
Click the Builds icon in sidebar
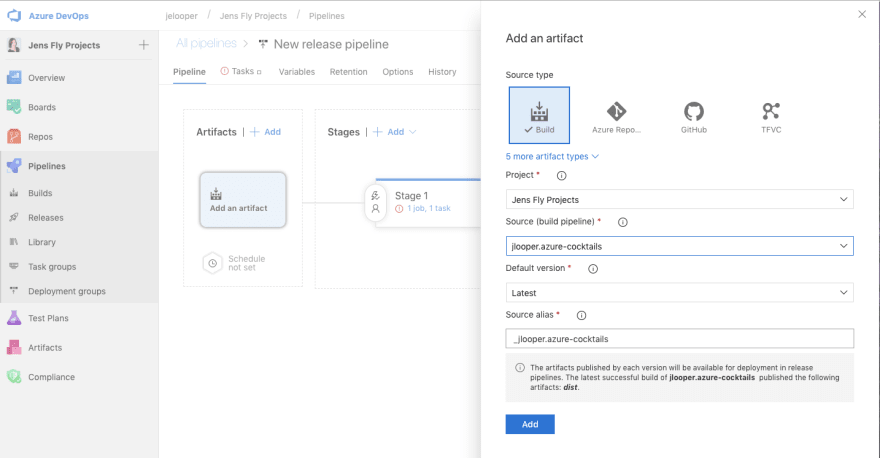[x=14, y=193]
